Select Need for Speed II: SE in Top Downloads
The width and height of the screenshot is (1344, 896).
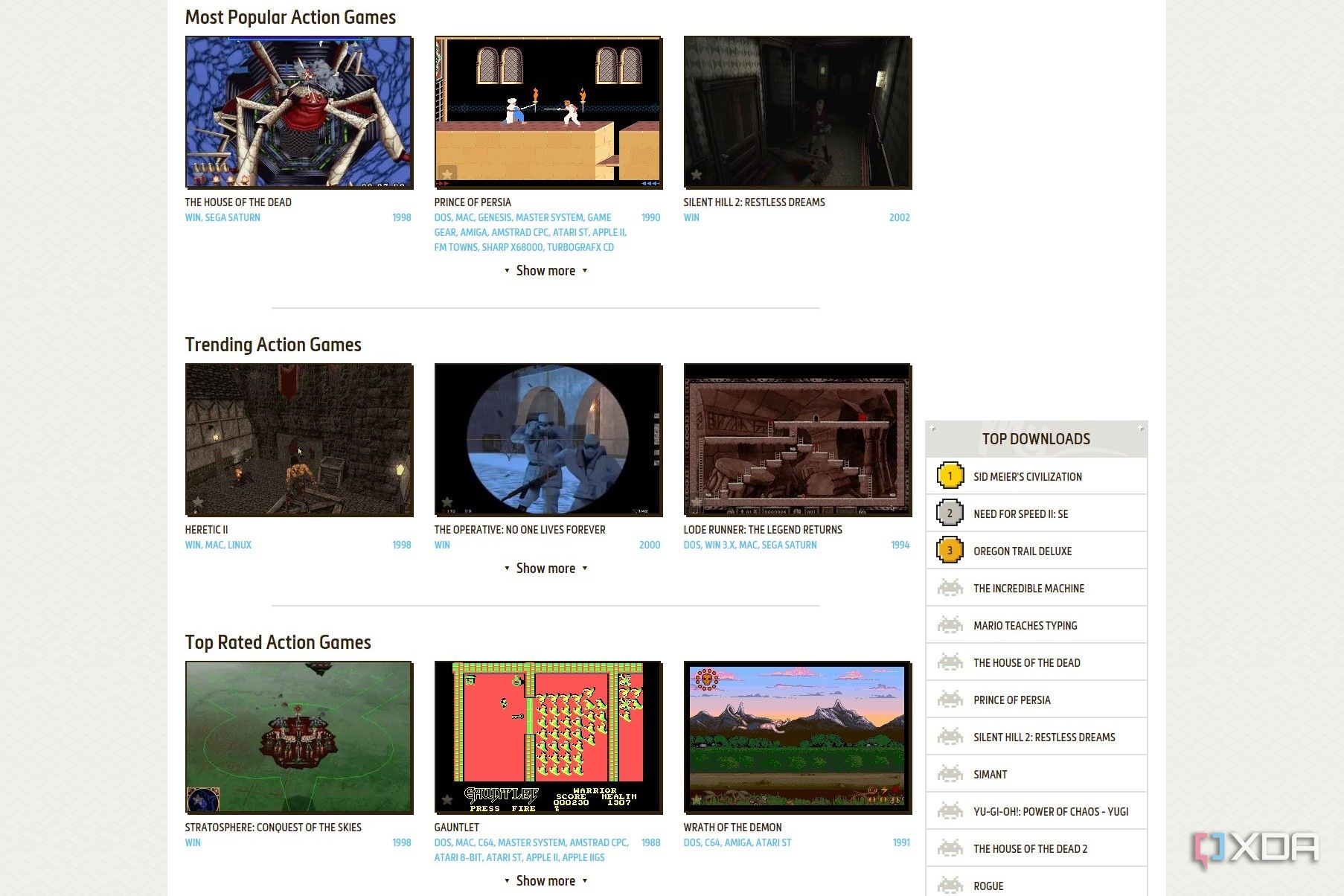(1020, 514)
